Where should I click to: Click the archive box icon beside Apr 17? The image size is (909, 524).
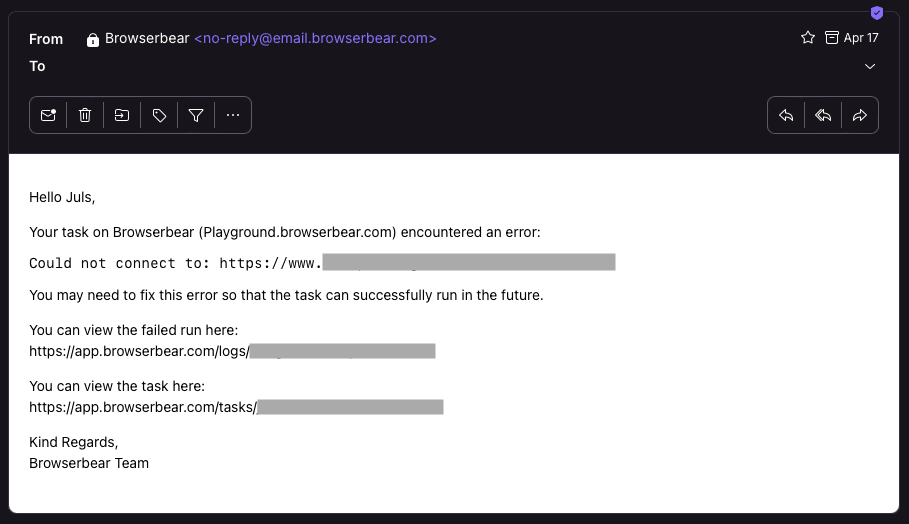(832, 38)
